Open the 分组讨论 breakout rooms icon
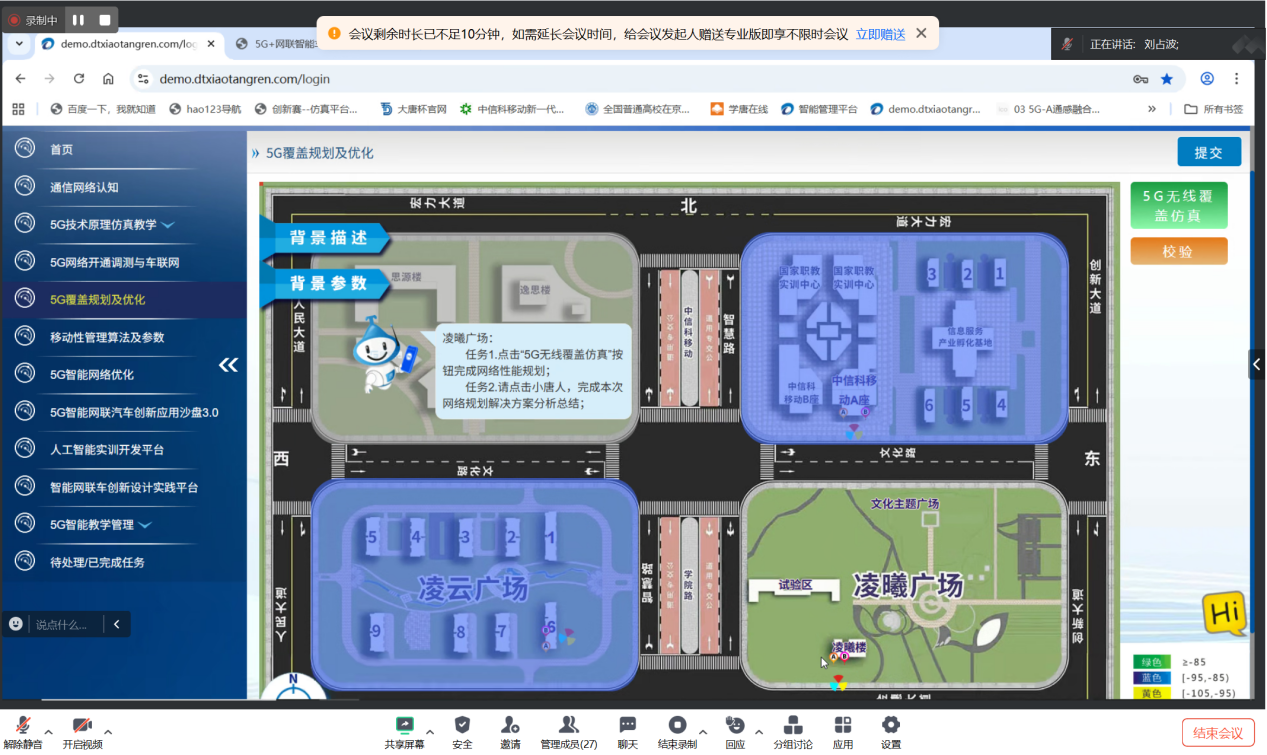The width and height of the screenshot is (1267, 755). click(793, 729)
